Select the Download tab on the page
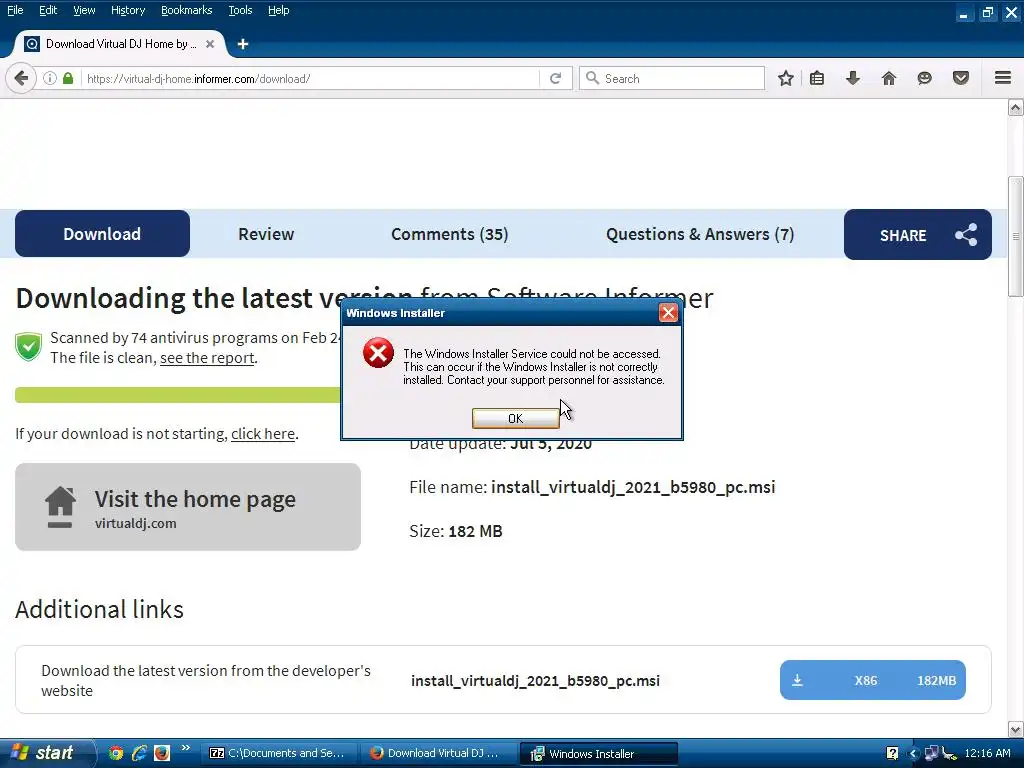This screenshot has width=1024, height=768. [103, 234]
